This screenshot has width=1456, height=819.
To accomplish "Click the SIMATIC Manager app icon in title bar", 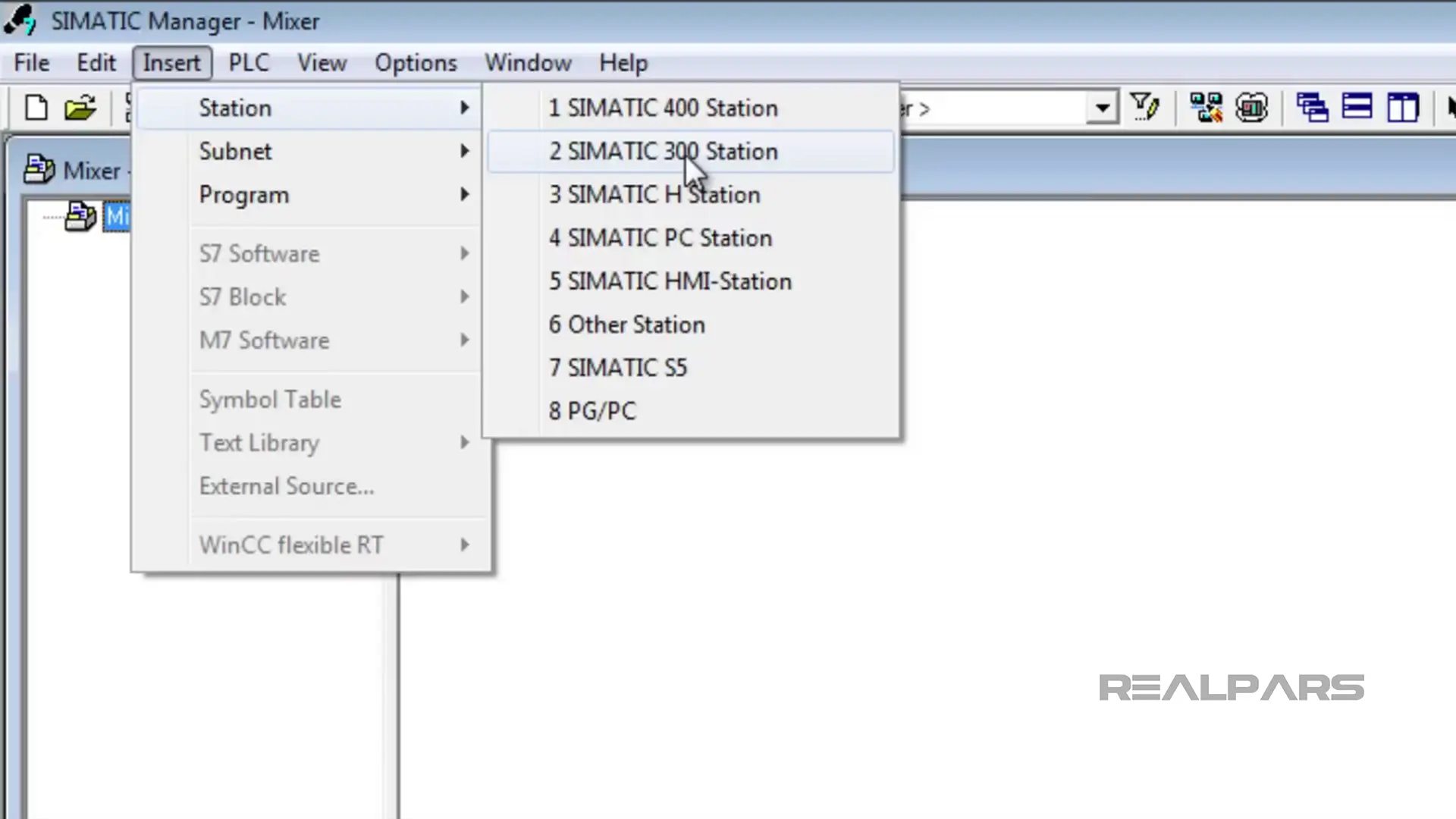I will click(20, 20).
